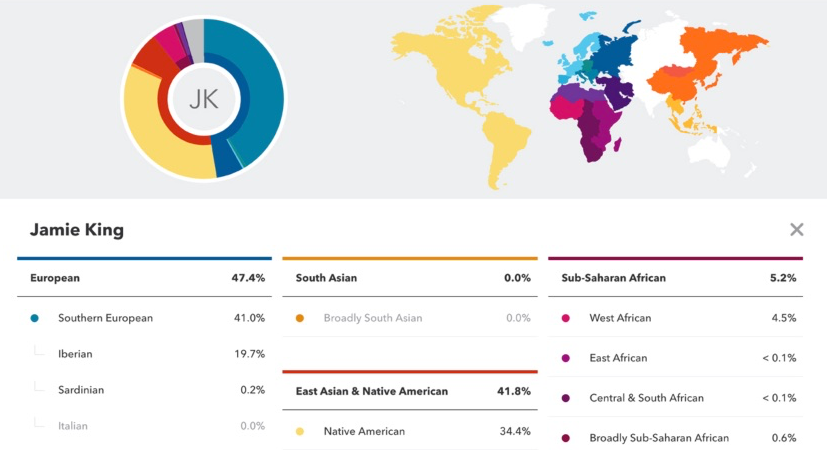Close the Jamie King ancestry panel
Screen dimensions: 827x450
point(796,229)
